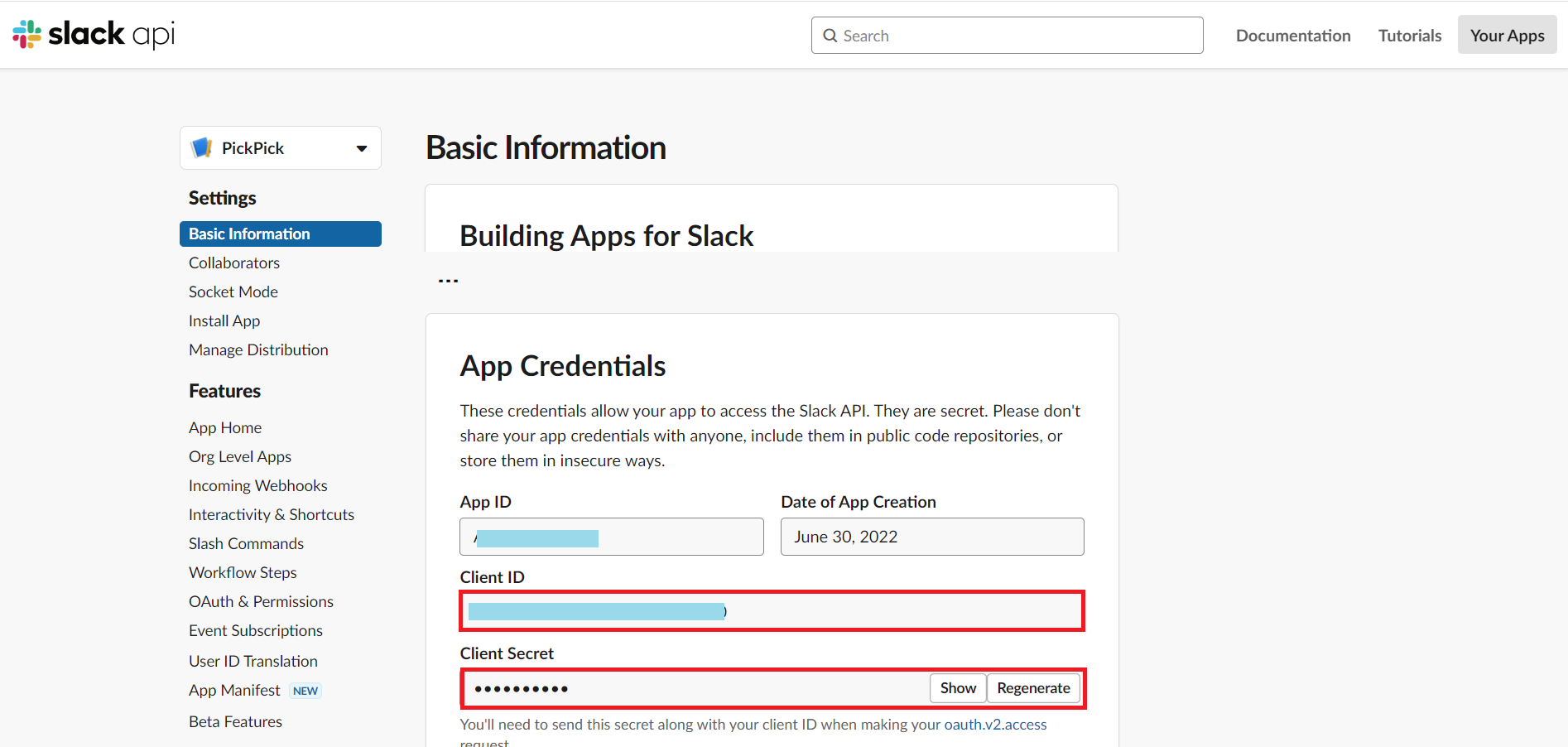Click the Client ID field
Viewport: 1568px width, 747px height.
772,611
